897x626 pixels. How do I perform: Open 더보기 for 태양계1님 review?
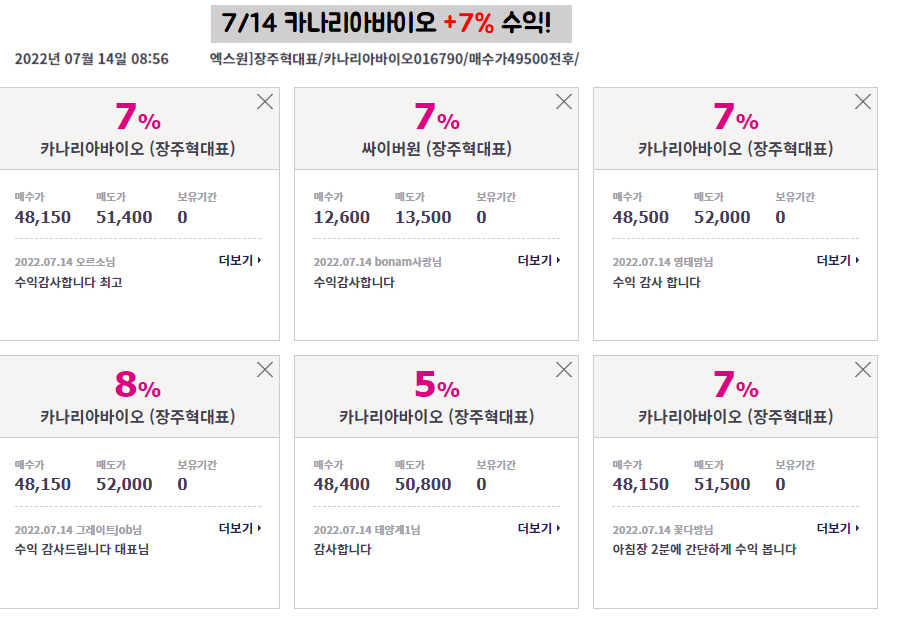(539, 528)
